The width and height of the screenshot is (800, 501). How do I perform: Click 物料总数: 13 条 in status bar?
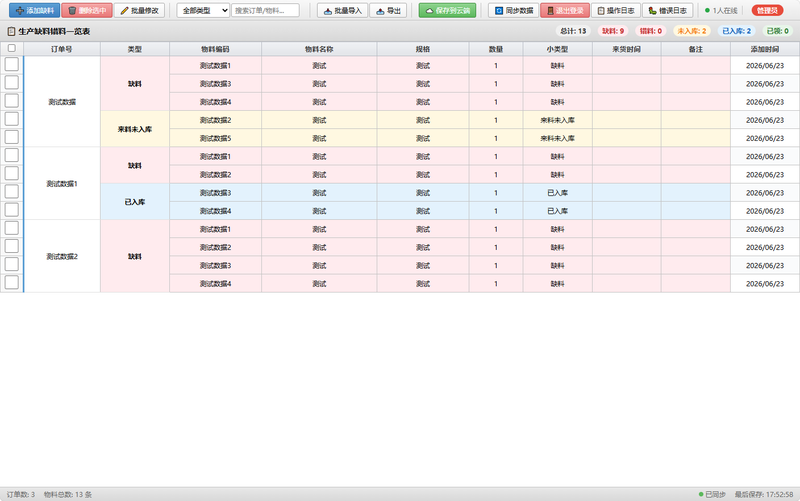click(68, 494)
